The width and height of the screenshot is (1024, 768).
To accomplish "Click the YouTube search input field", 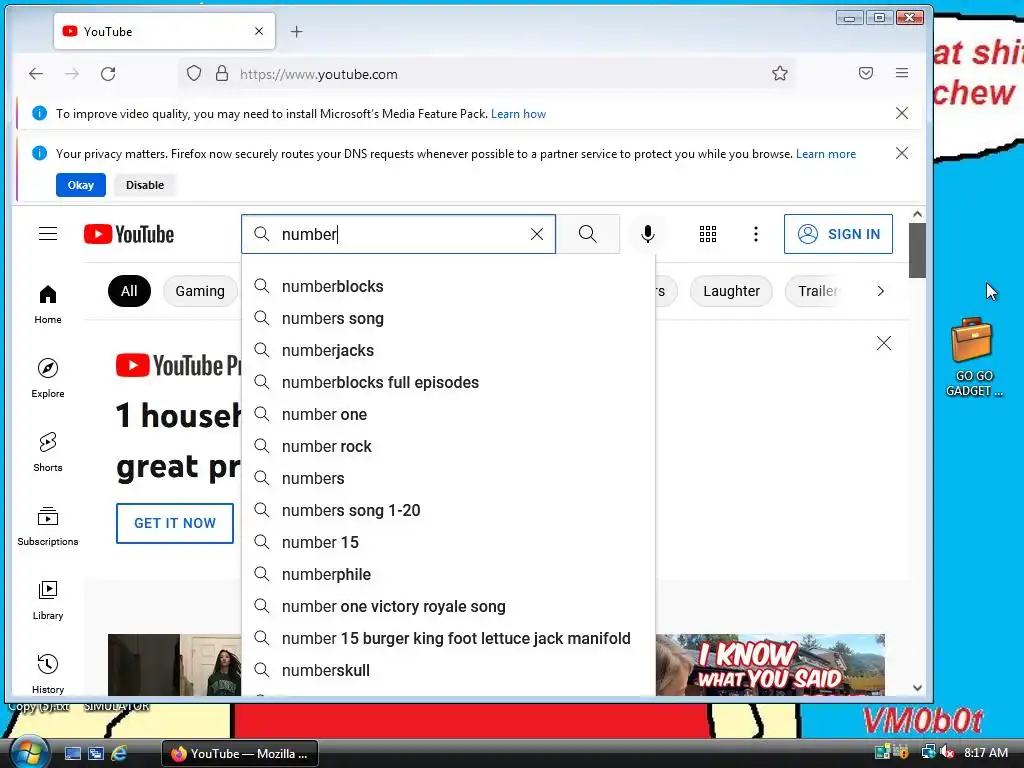I will click(398, 234).
